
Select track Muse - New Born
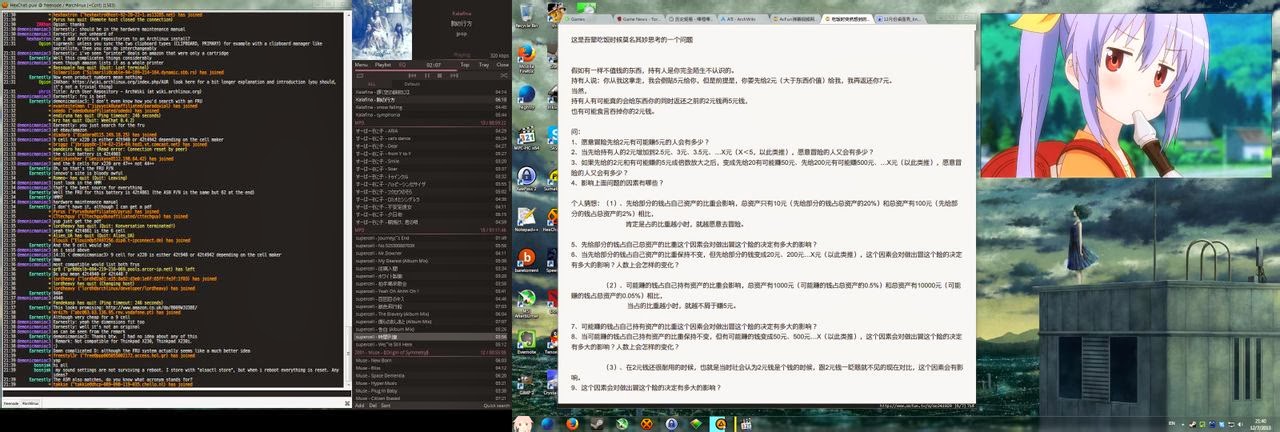pos(432,360)
